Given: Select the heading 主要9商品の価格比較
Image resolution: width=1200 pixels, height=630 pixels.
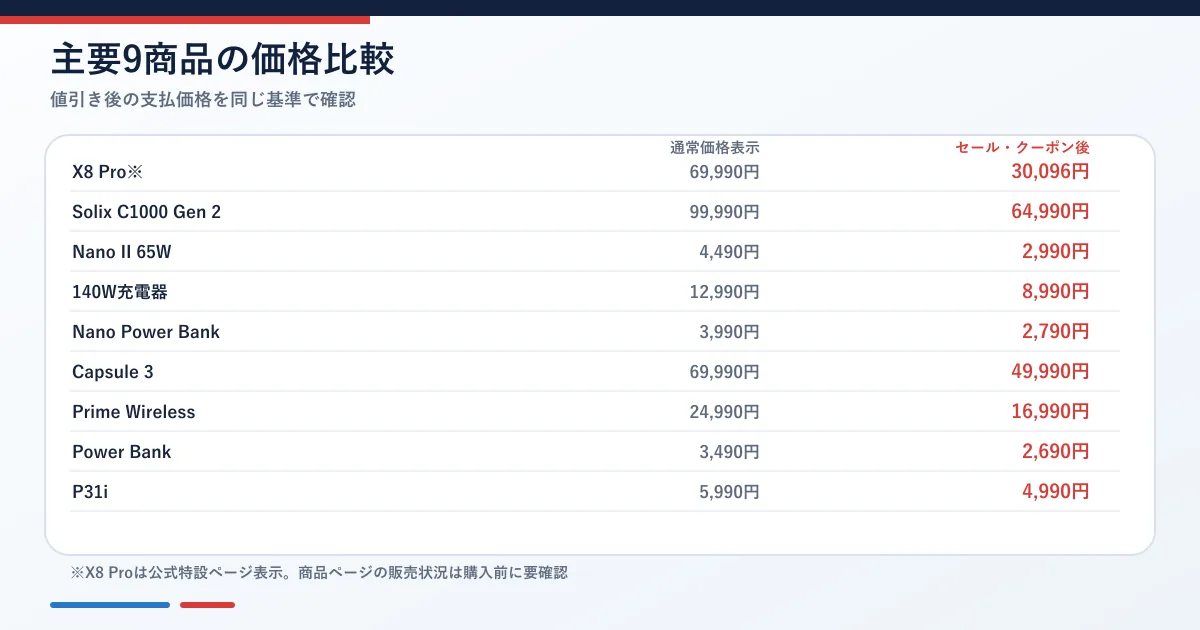Looking at the screenshot, I should pos(222,60).
